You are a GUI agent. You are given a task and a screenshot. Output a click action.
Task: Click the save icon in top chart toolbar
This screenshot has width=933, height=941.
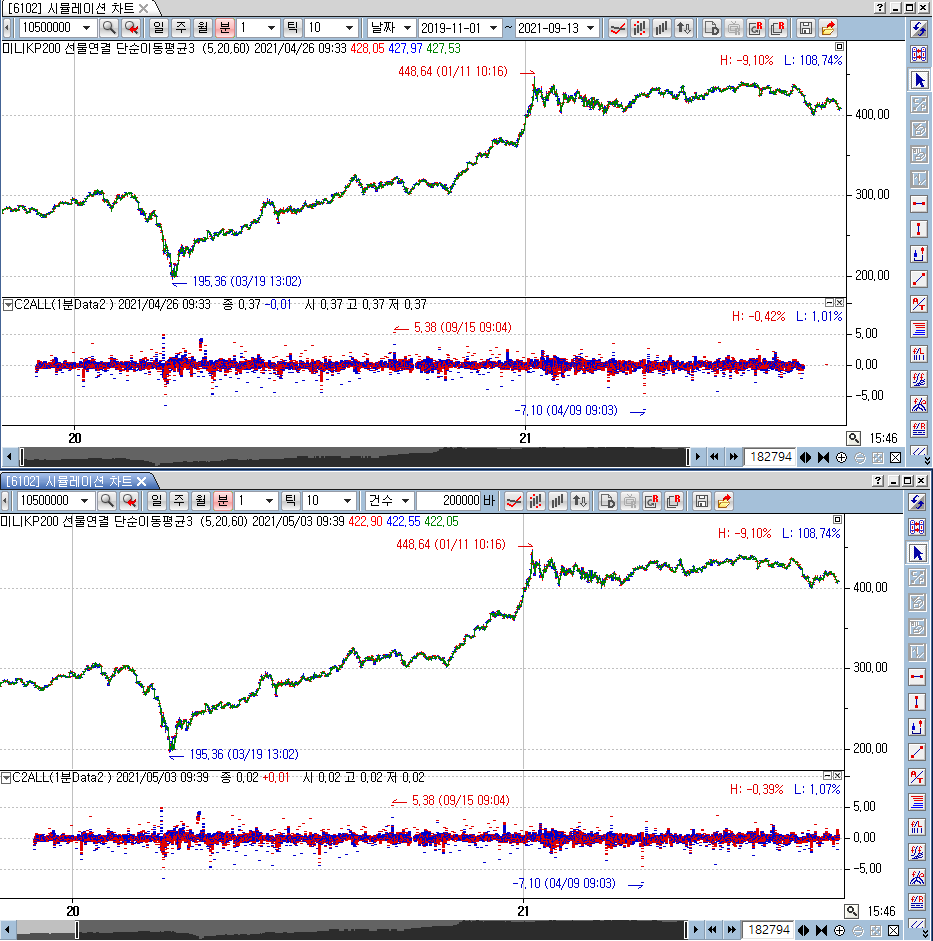click(x=805, y=28)
